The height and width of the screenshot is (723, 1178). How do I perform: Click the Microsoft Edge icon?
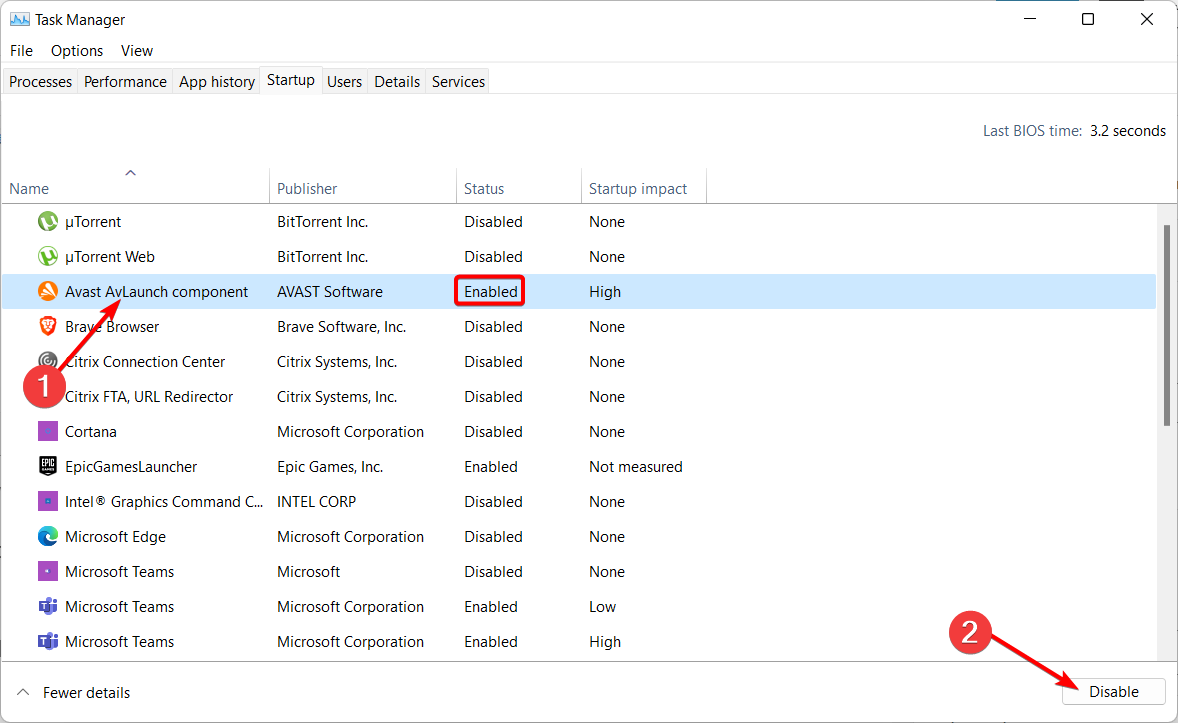47,537
